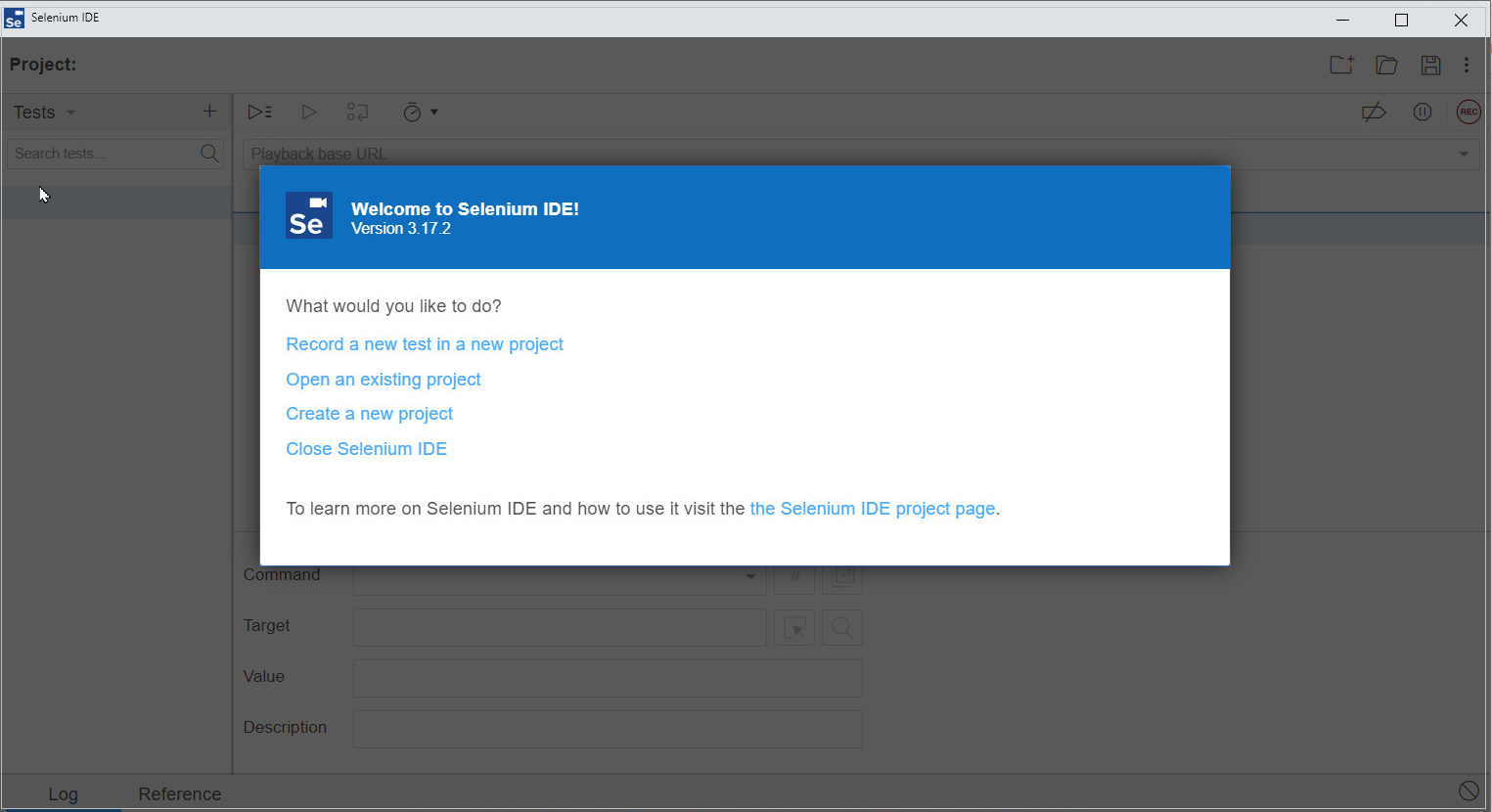Open the test execution speed timer icon
The width and height of the screenshot is (1492, 812).
point(415,112)
